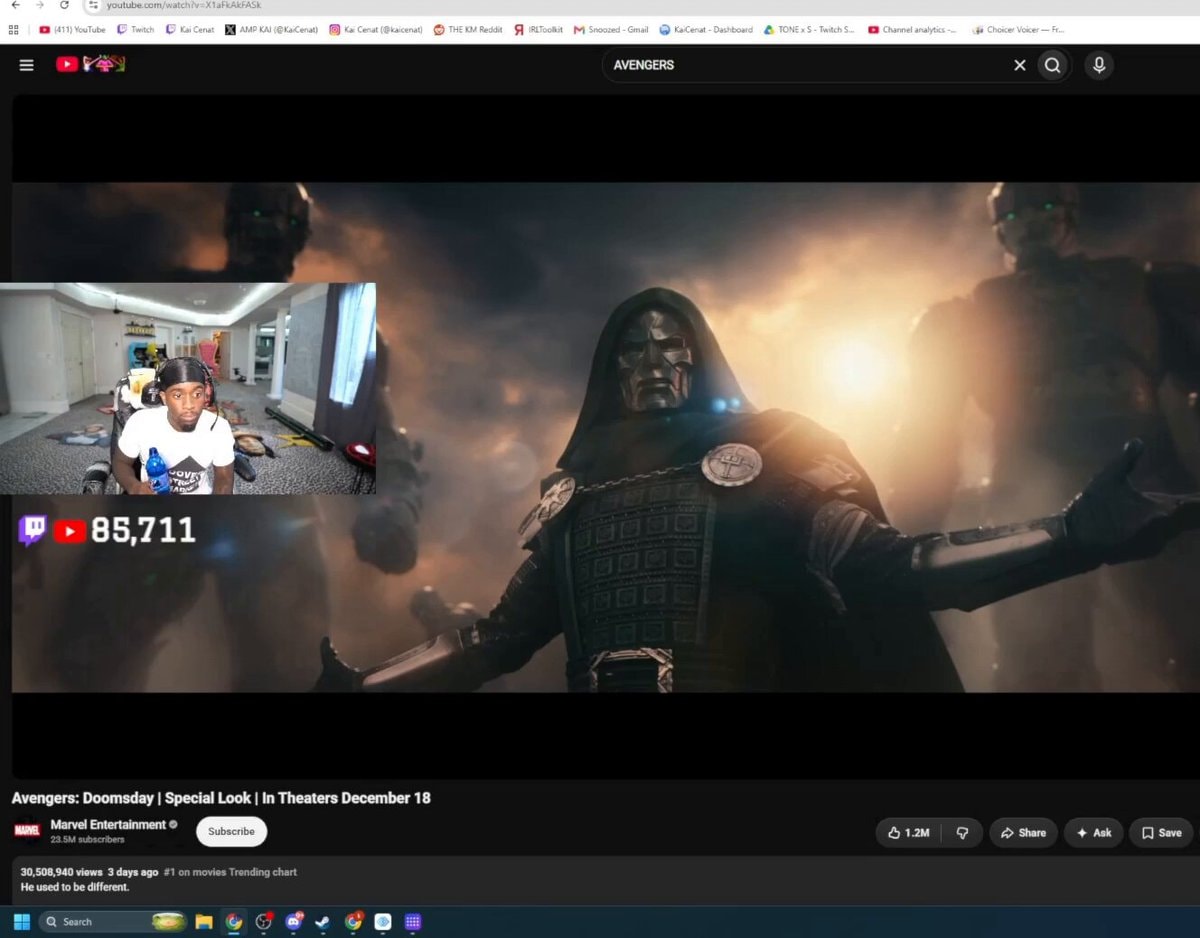Open site information icon in address bar

click(x=93, y=5)
